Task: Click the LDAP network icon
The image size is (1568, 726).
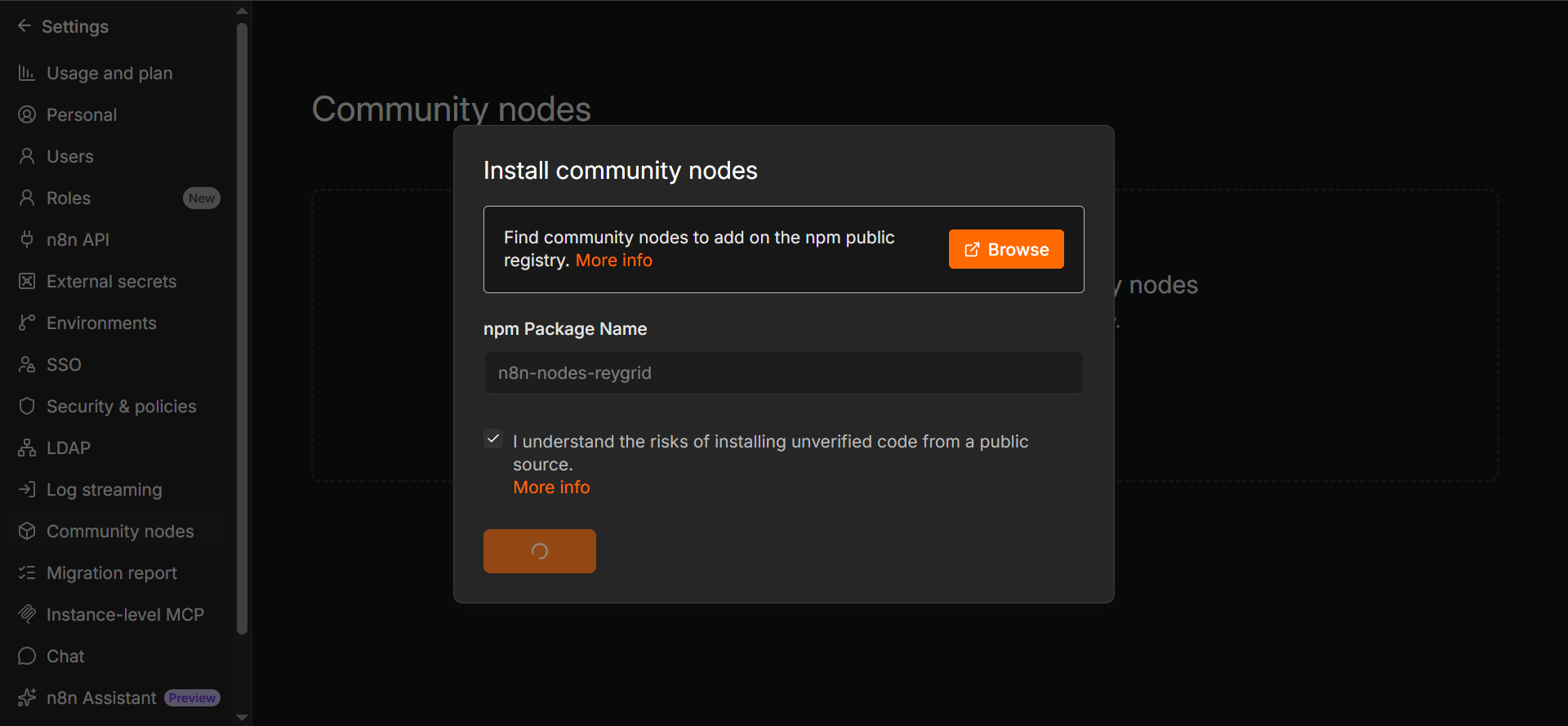Action: point(27,448)
